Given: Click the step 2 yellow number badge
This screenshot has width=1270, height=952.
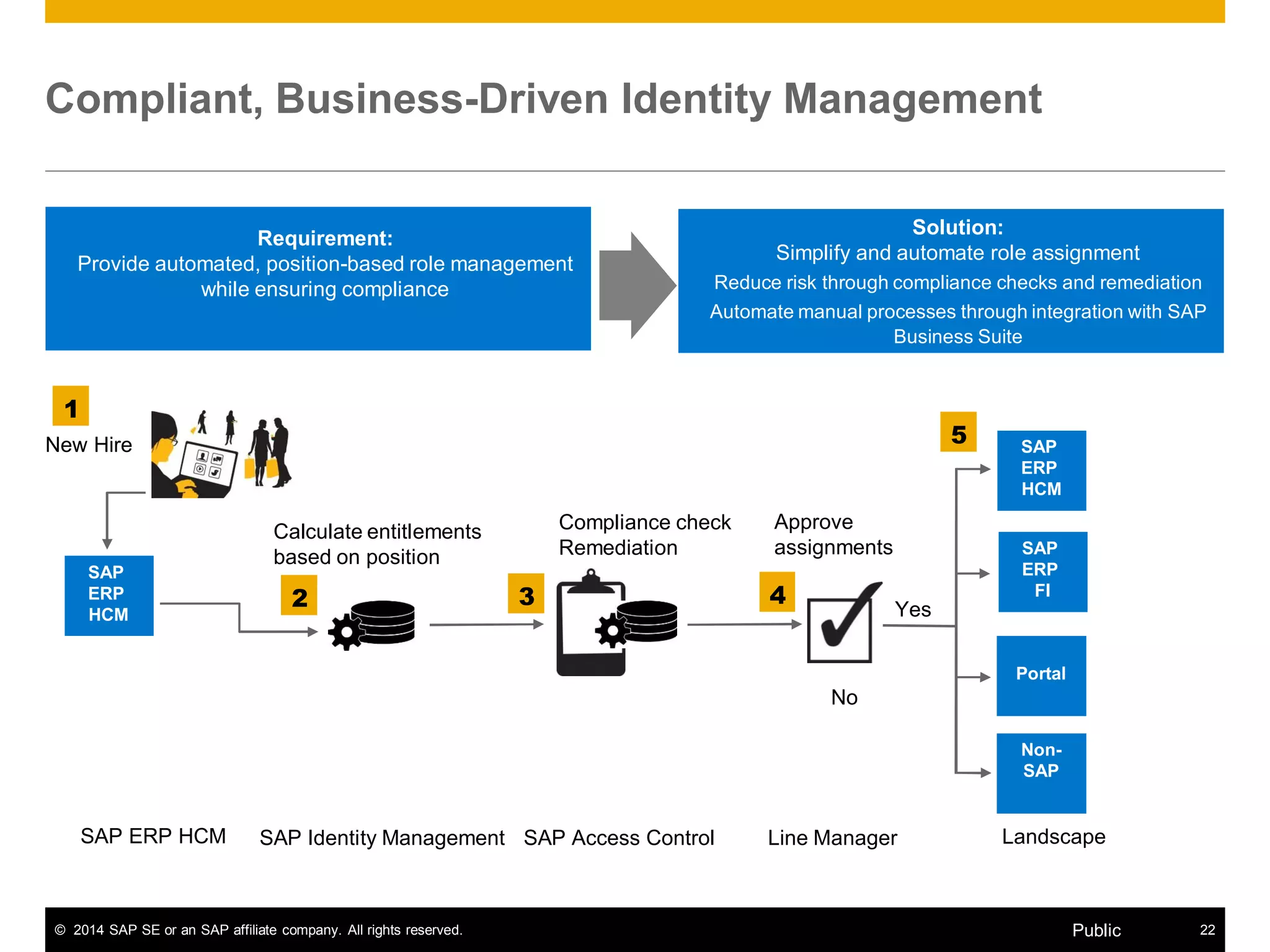Looking at the screenshot, I should point(299,595).
